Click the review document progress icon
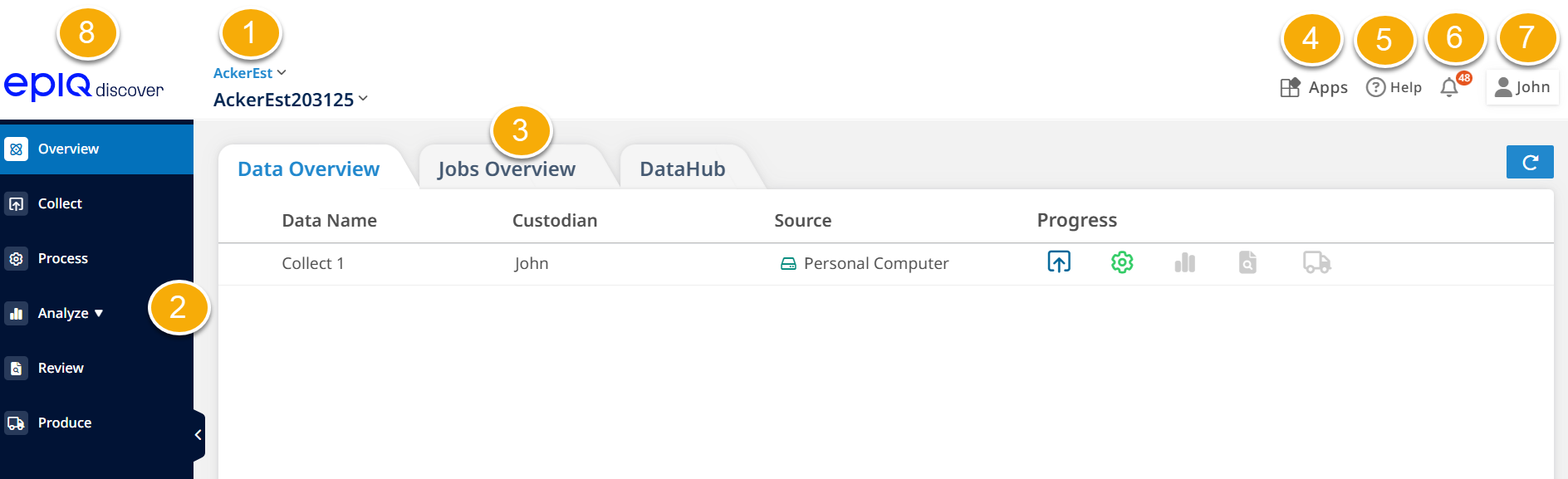The height and width of the screenshot is (479, 1568). 1247,263
